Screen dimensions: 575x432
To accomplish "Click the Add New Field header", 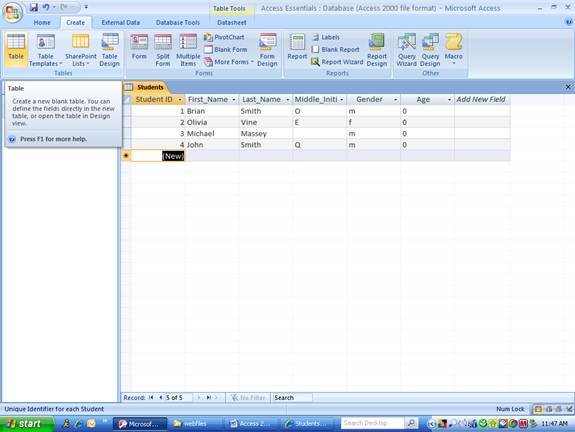I will tap(481, 100).
